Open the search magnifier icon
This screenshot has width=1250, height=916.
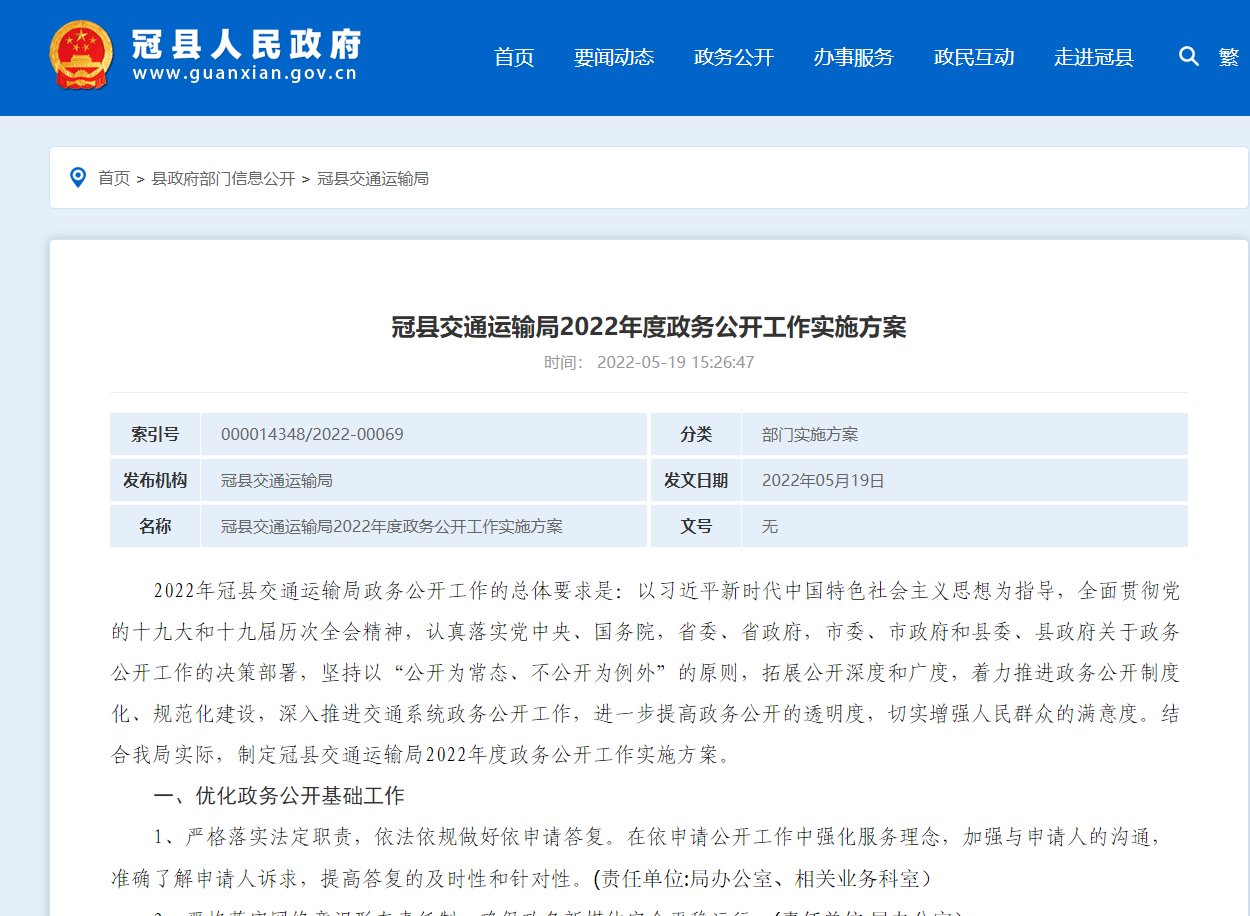pos(1188,56)
